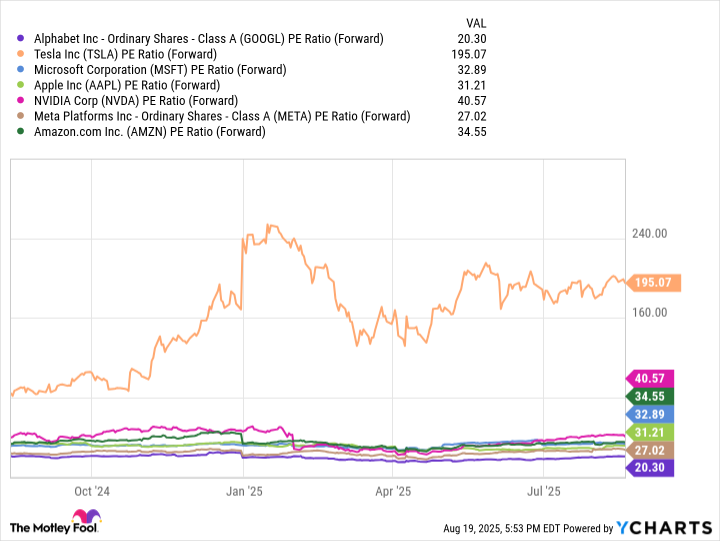Click the YCharts logo

click(x=664, y=528)
